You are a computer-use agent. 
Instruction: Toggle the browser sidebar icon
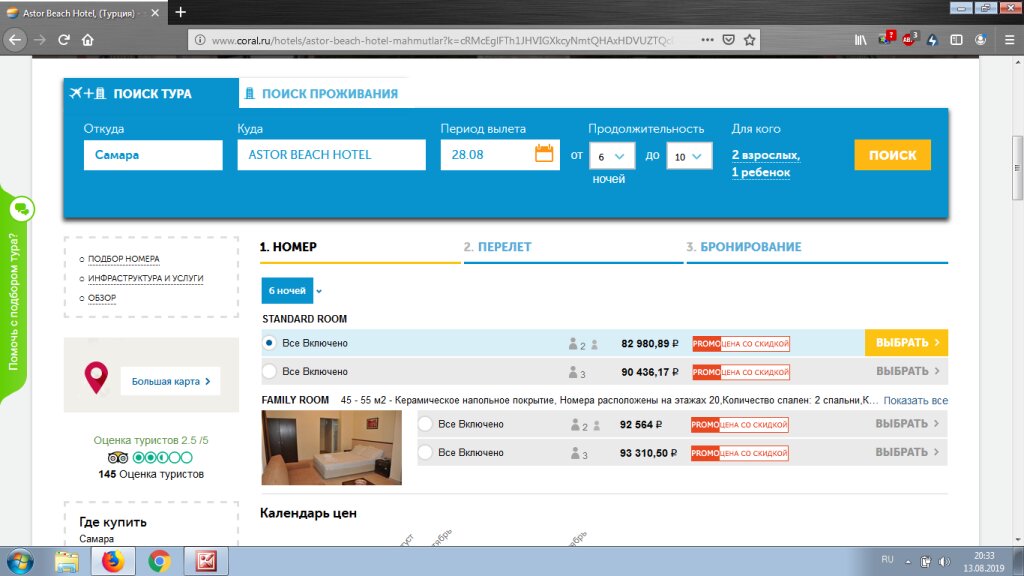point(956,40)
